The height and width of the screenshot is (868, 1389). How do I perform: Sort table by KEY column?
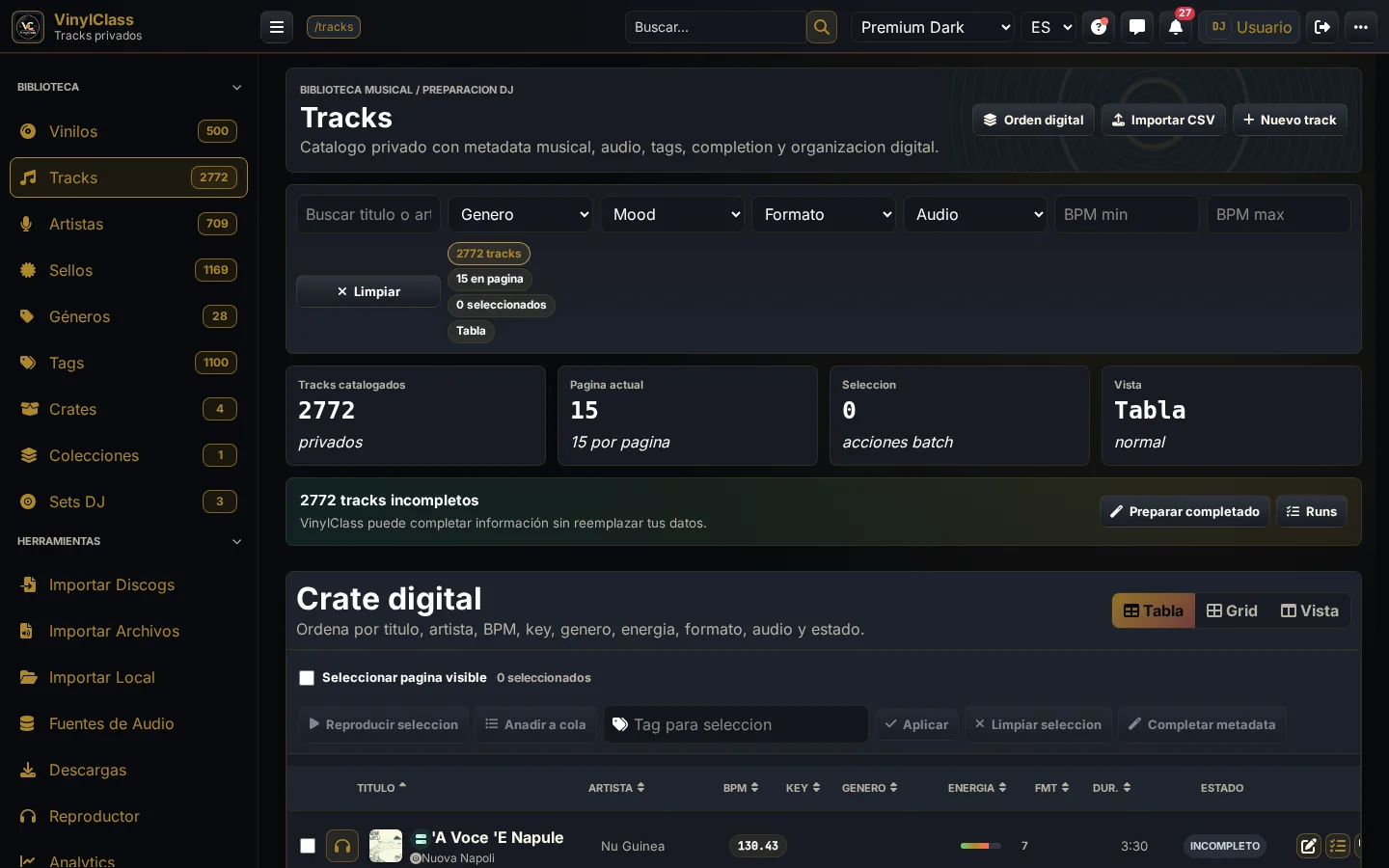pos(803,788)
